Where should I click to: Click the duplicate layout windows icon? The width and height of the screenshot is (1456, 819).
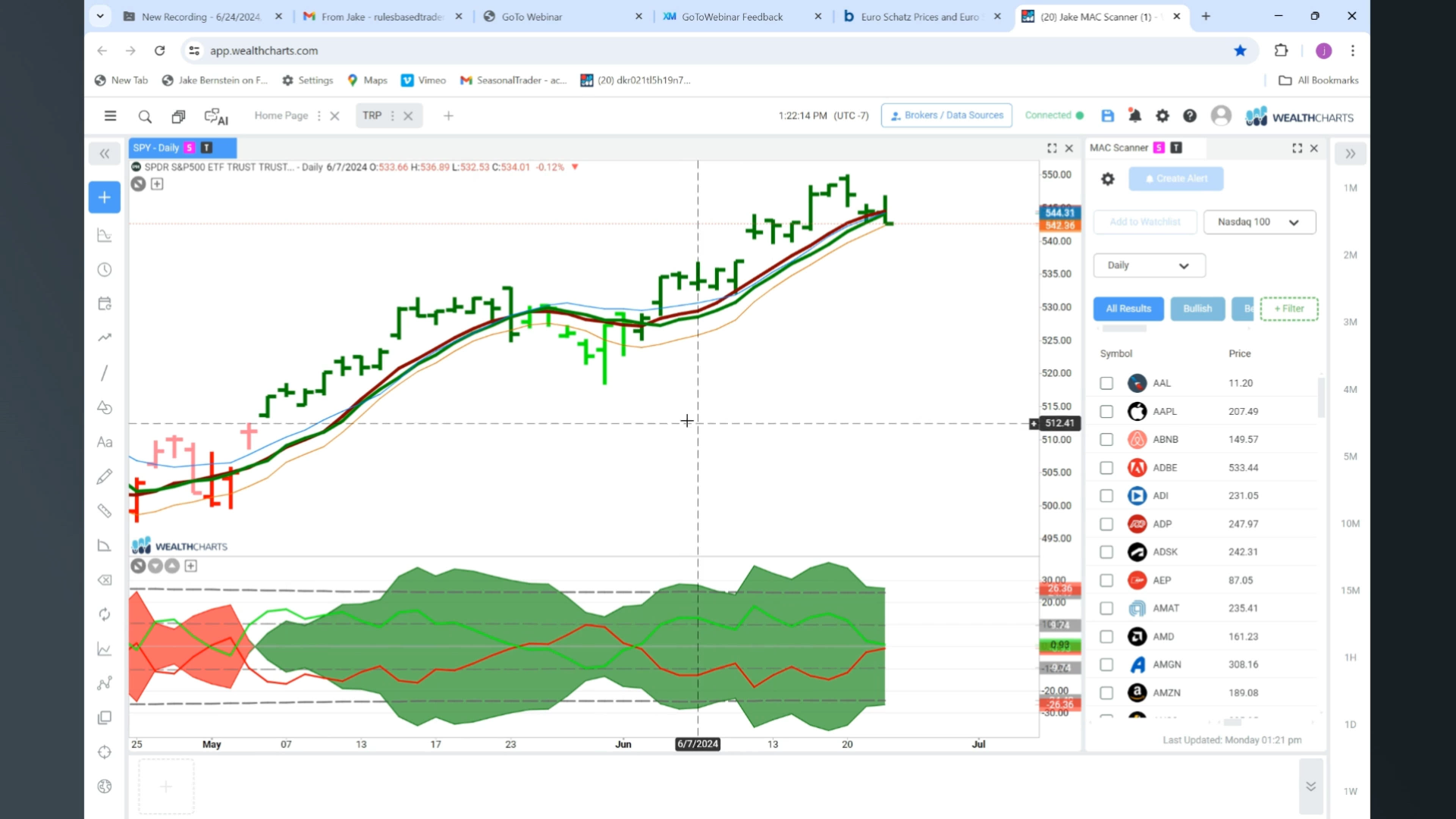pyautogui.click(x=178, y=116)
